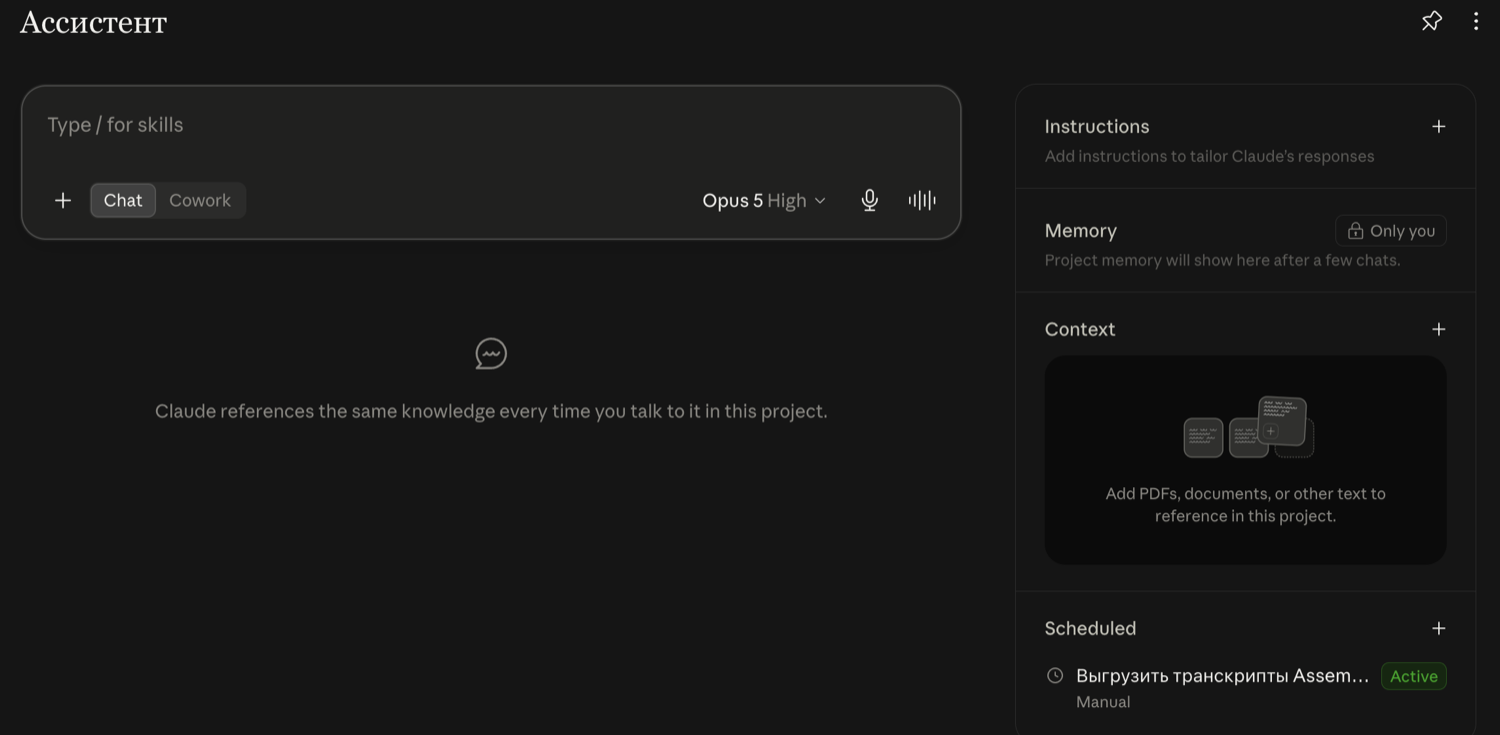Screen dimensions: 1500x735
Task: Click the Only you memory visibility button
Action: (1391, 231)
